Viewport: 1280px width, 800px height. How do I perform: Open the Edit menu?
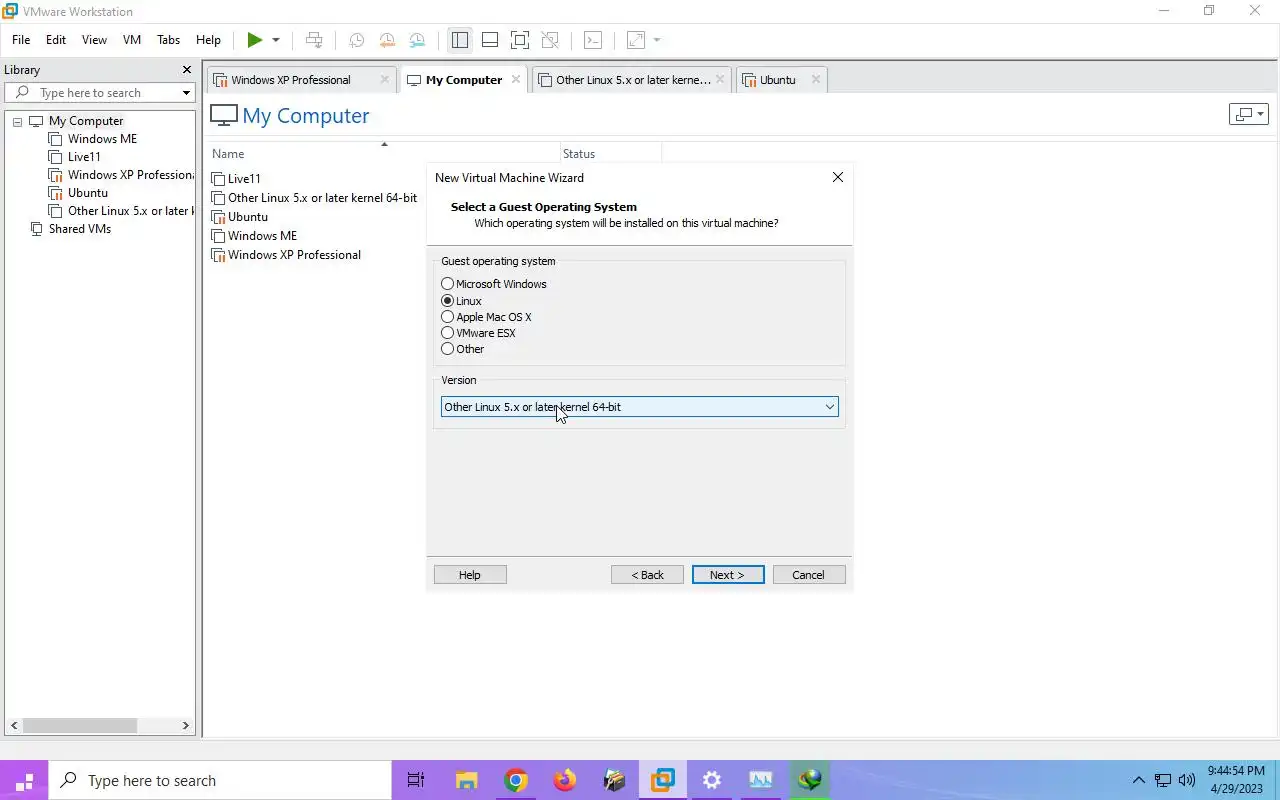(56, 40)
